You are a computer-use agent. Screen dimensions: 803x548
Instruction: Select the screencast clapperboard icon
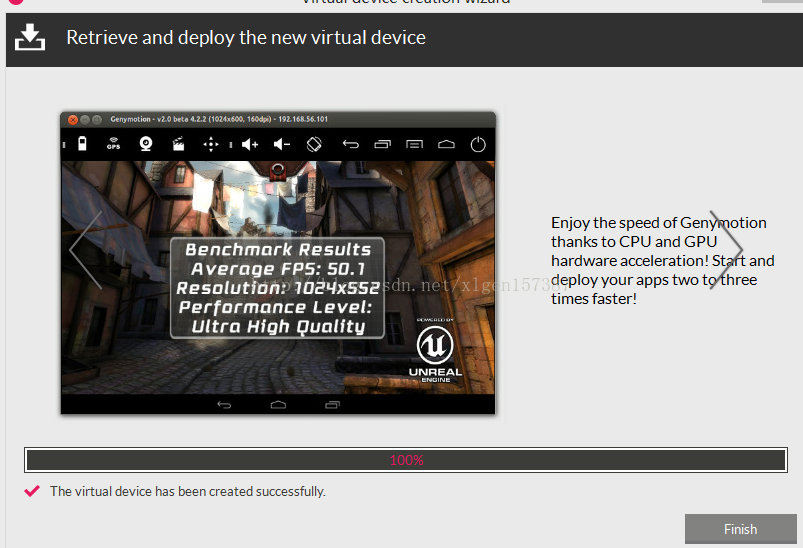tap(178, 144)
